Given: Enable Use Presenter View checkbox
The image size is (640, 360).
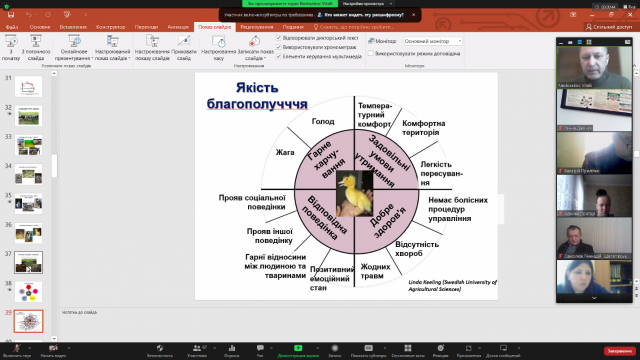Looking at the screenshot, I should 371,53.
